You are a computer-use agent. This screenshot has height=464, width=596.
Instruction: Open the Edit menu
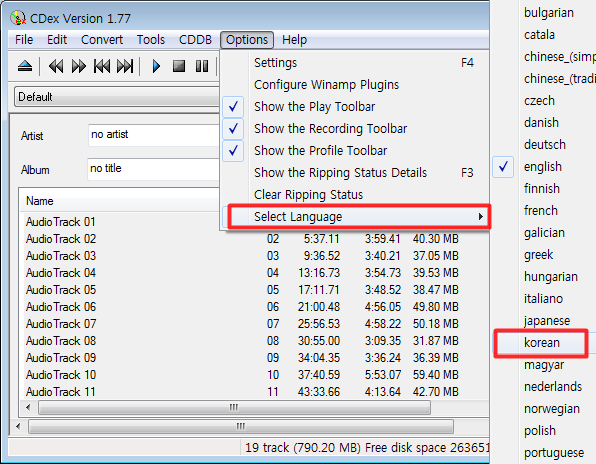tap(57, 40)
